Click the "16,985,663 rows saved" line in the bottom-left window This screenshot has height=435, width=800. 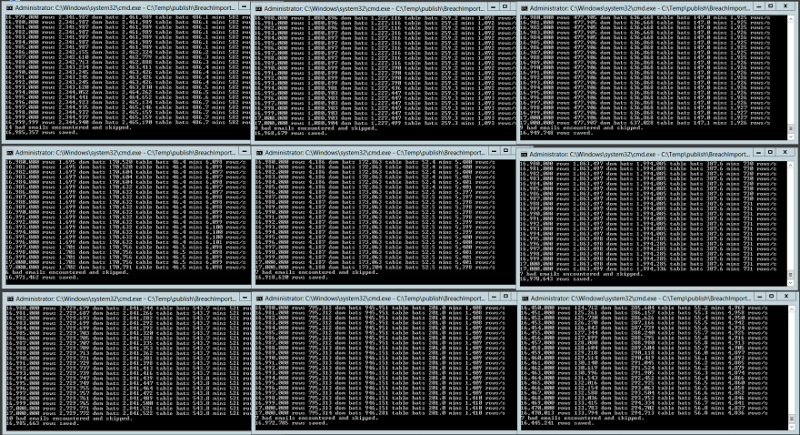click(42, 423)
